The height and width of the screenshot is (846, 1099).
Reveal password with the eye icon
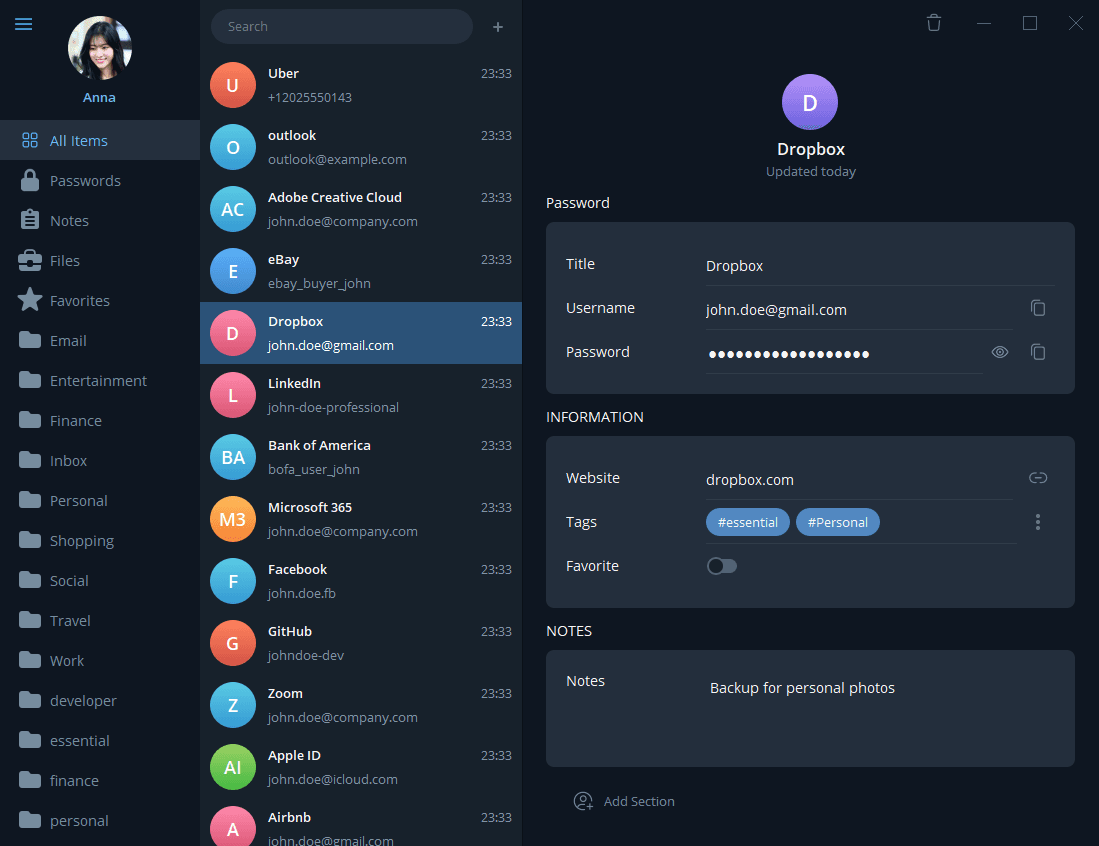(999, 352)
